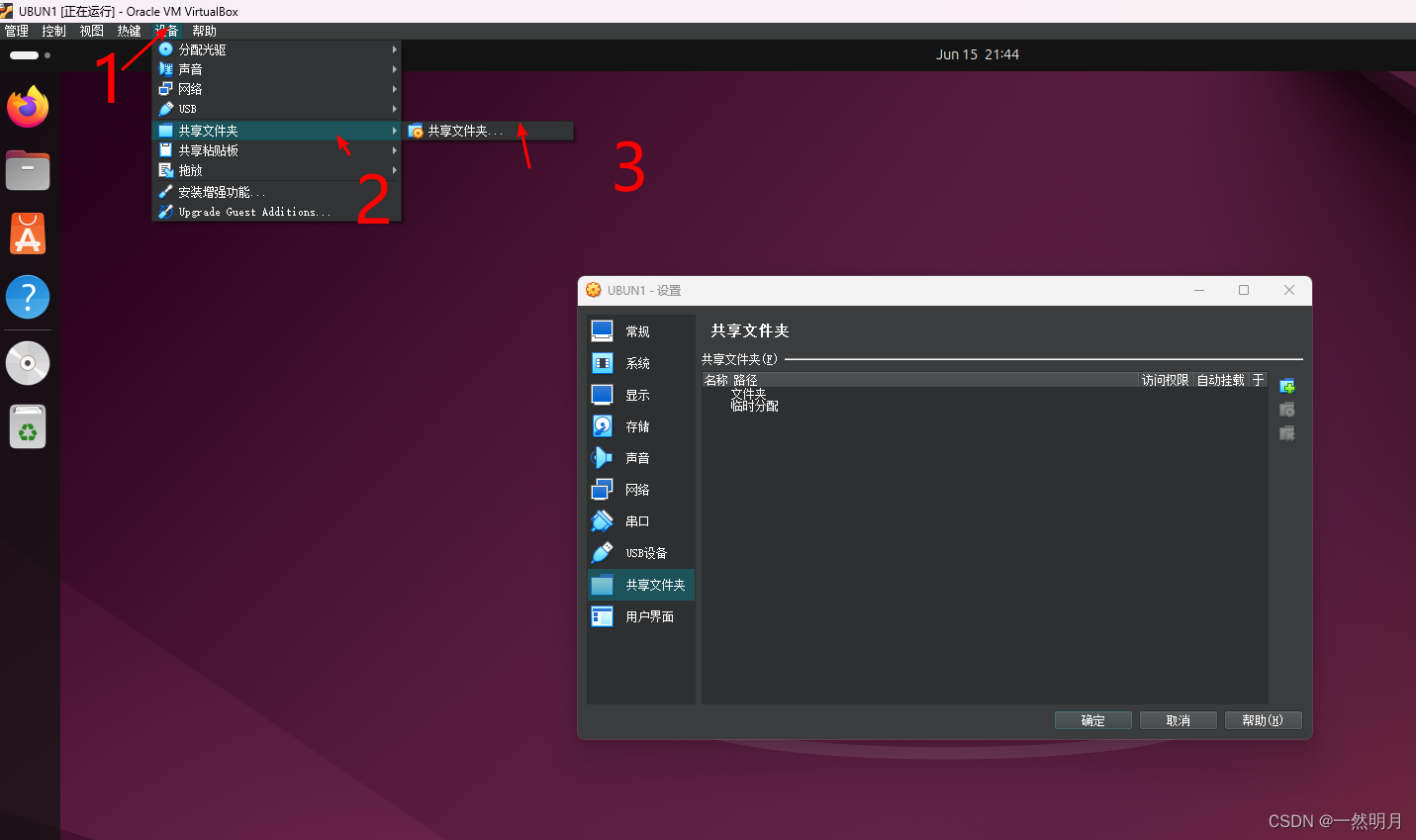Confirm settings with 确定 button

coord(1093,720)
